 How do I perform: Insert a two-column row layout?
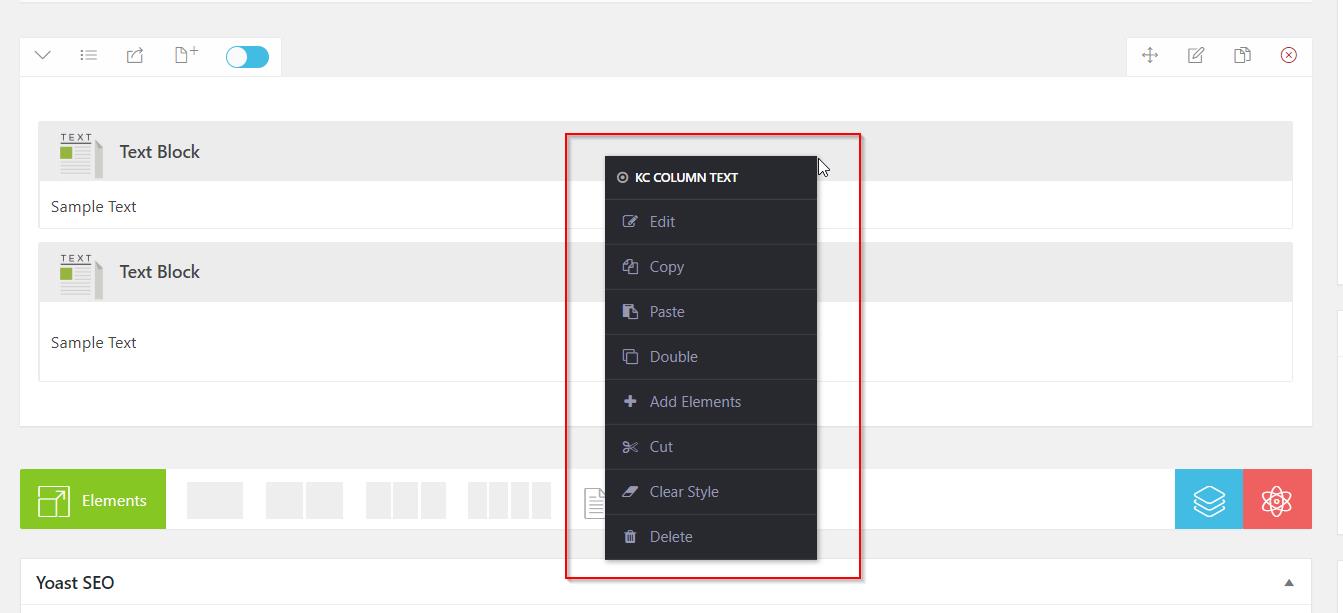pyautogui.click(x=304, y=500)
